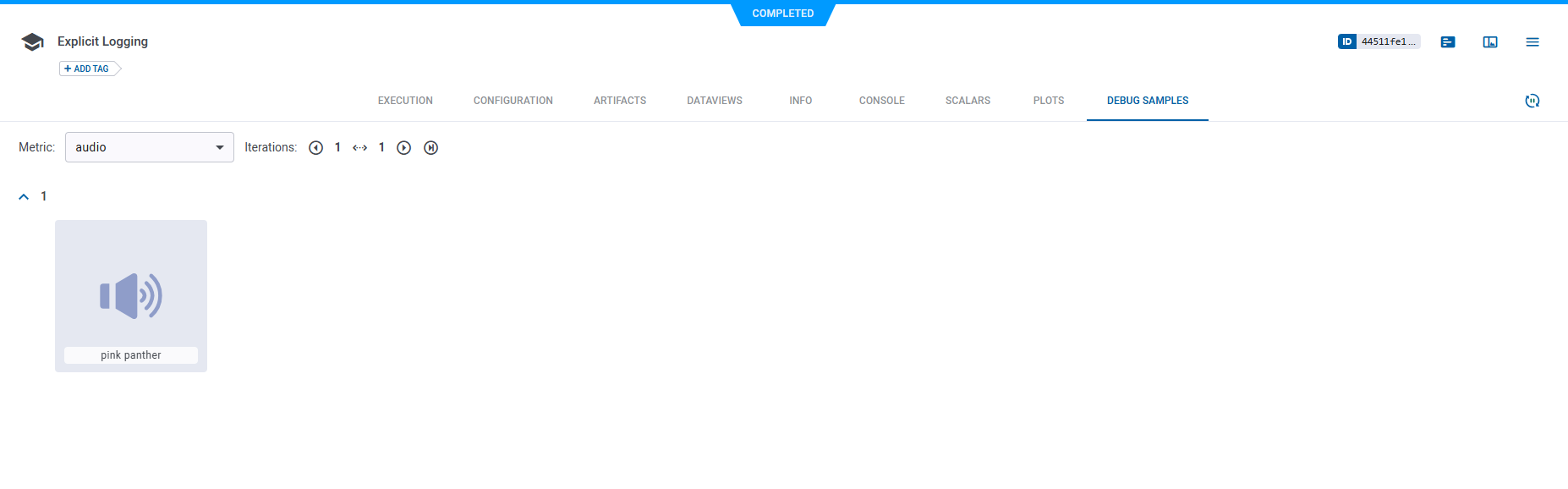This screenshot has height=489, width=1568.
Task: Open the PLOTS tab
Action: (x=1048, y=101)
